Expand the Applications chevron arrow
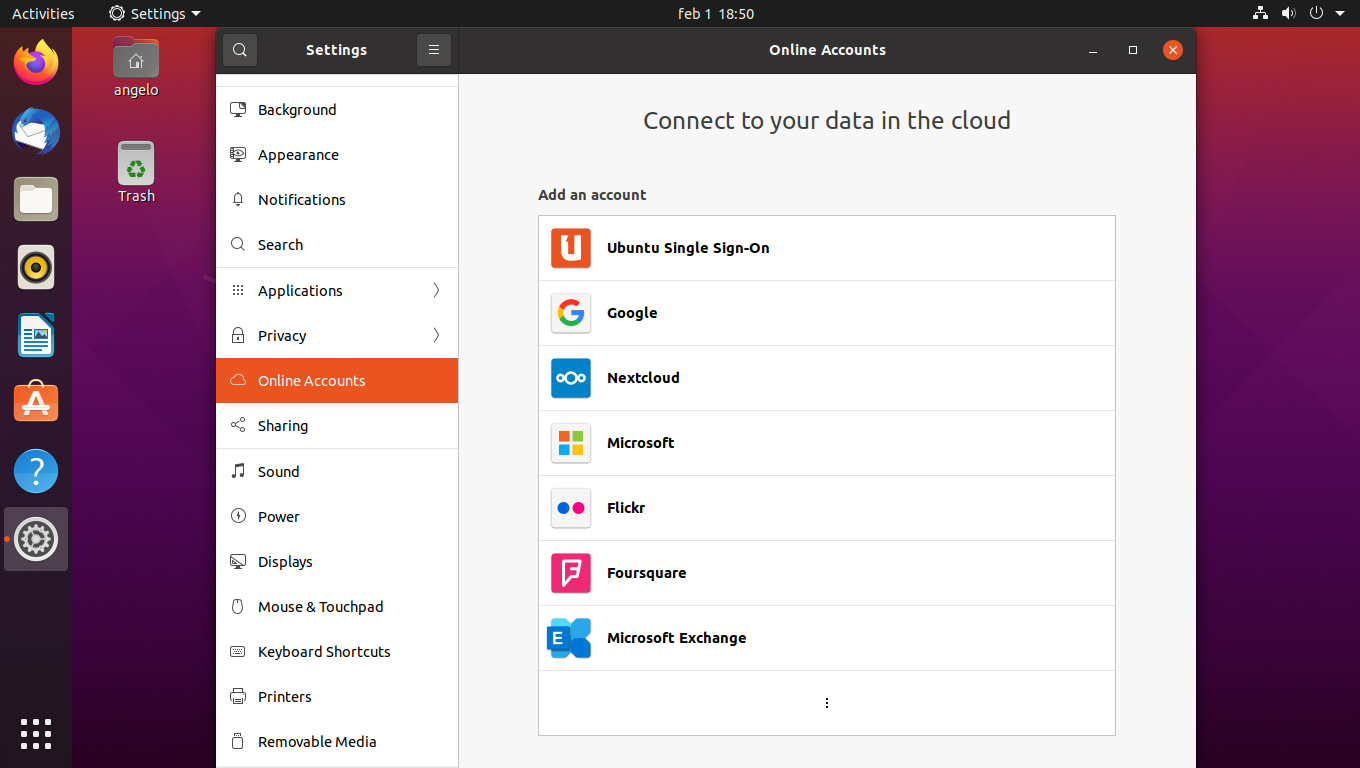 point(436,291)
